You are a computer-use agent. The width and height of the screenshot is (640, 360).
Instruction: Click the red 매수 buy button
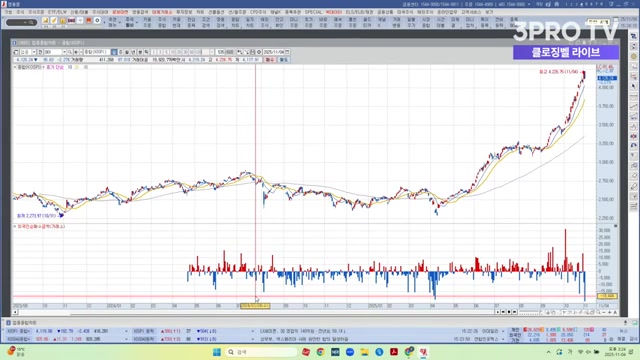pyautogui.click(x=270, y=60)
